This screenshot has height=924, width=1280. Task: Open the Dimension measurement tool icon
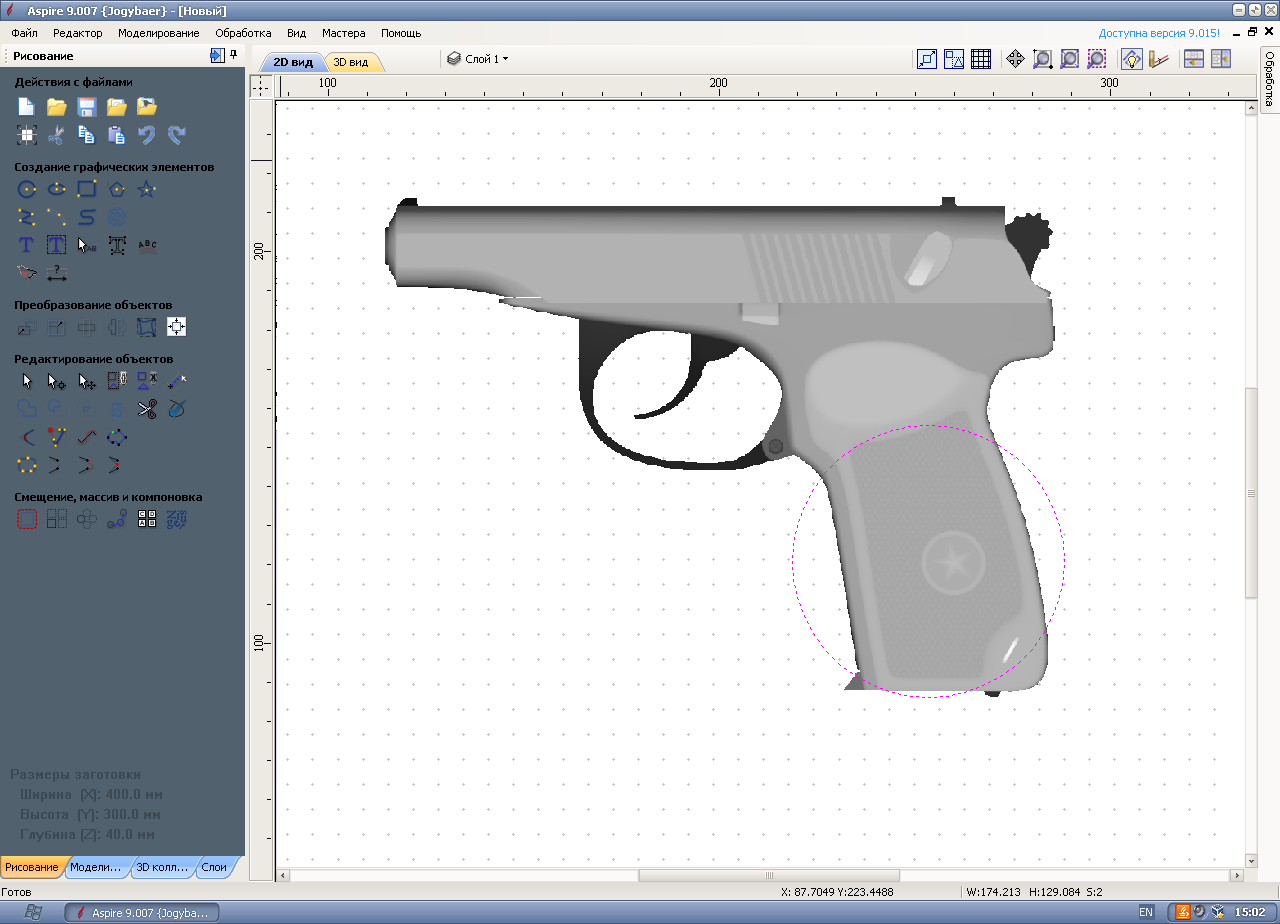(x=57, y=272)
